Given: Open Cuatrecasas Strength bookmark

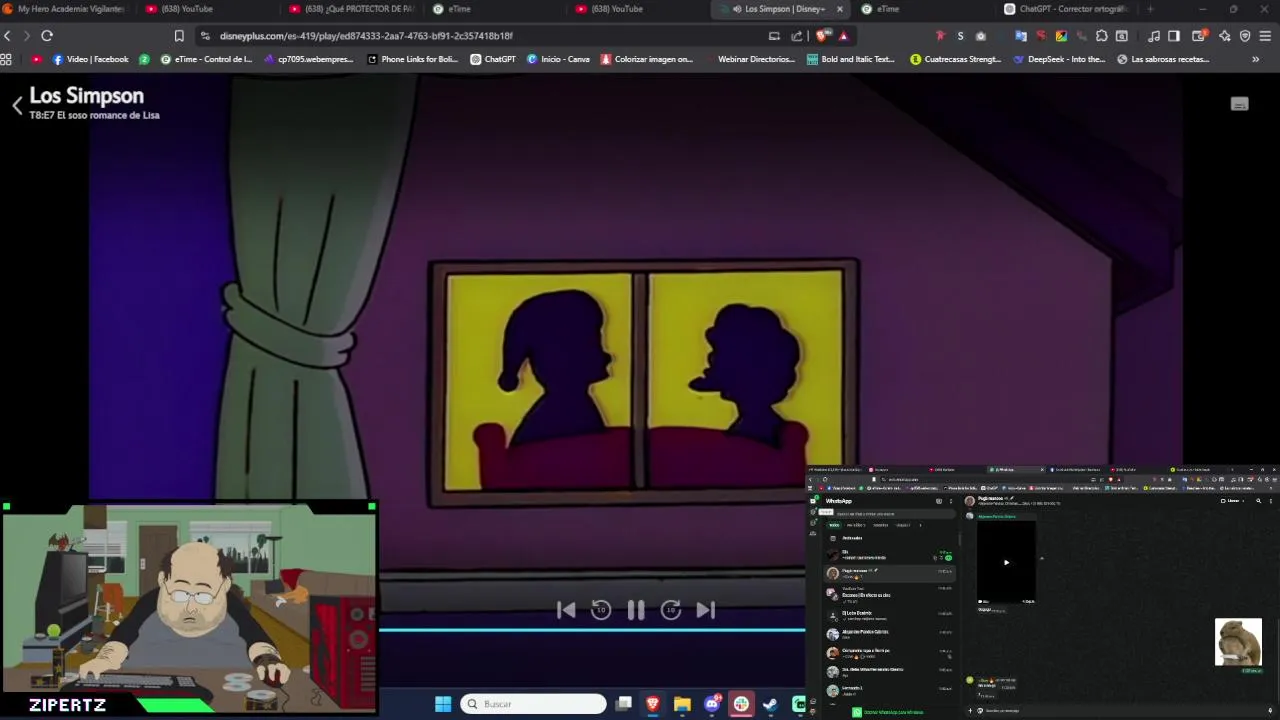Looking at the screenshot, I should [x=956, y=59].
